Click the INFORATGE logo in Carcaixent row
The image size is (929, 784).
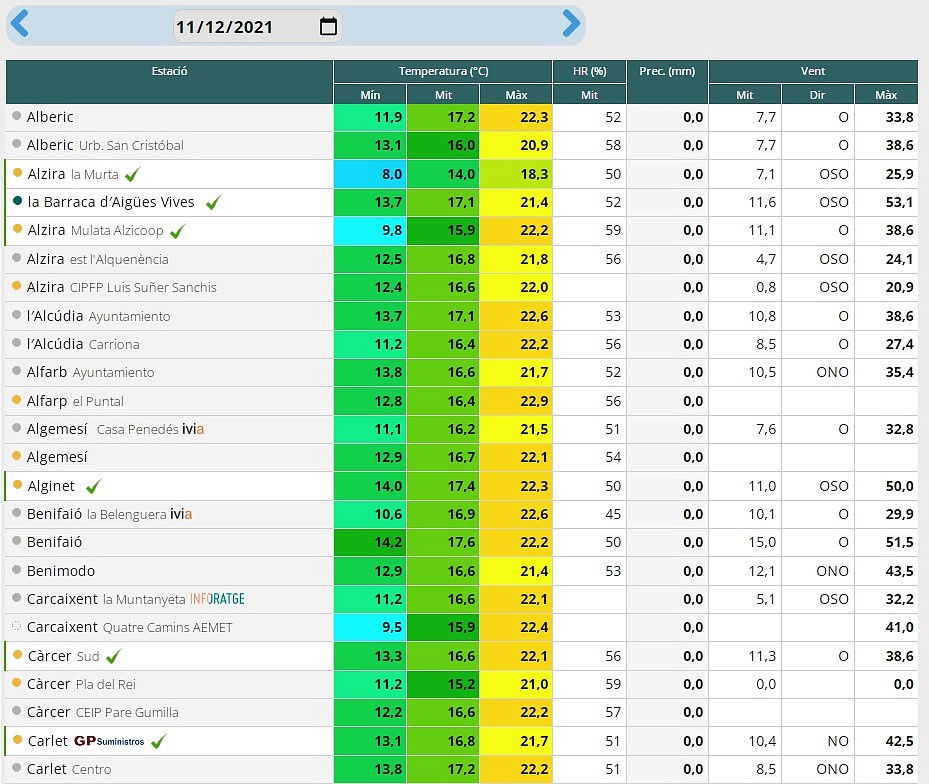217,599
